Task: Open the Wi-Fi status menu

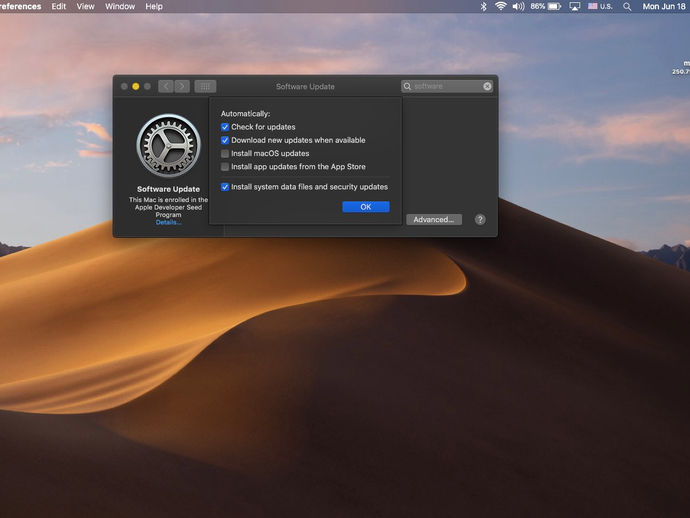Action: [x=500, y=7]
